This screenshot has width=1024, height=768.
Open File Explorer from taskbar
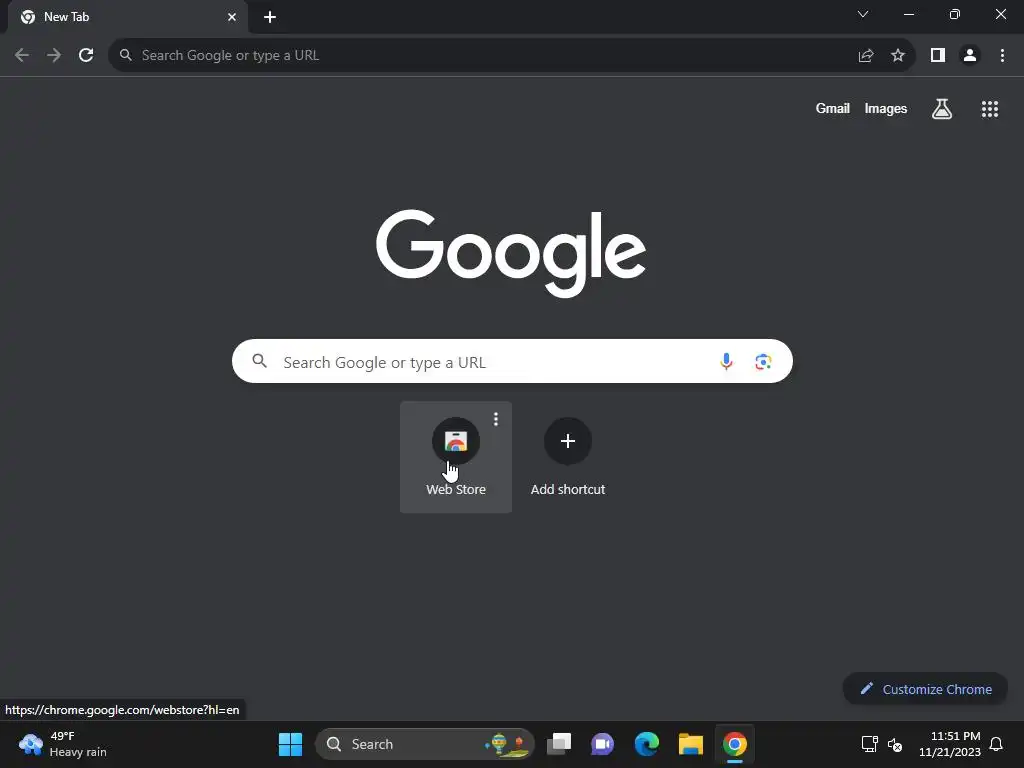(690, 744)
